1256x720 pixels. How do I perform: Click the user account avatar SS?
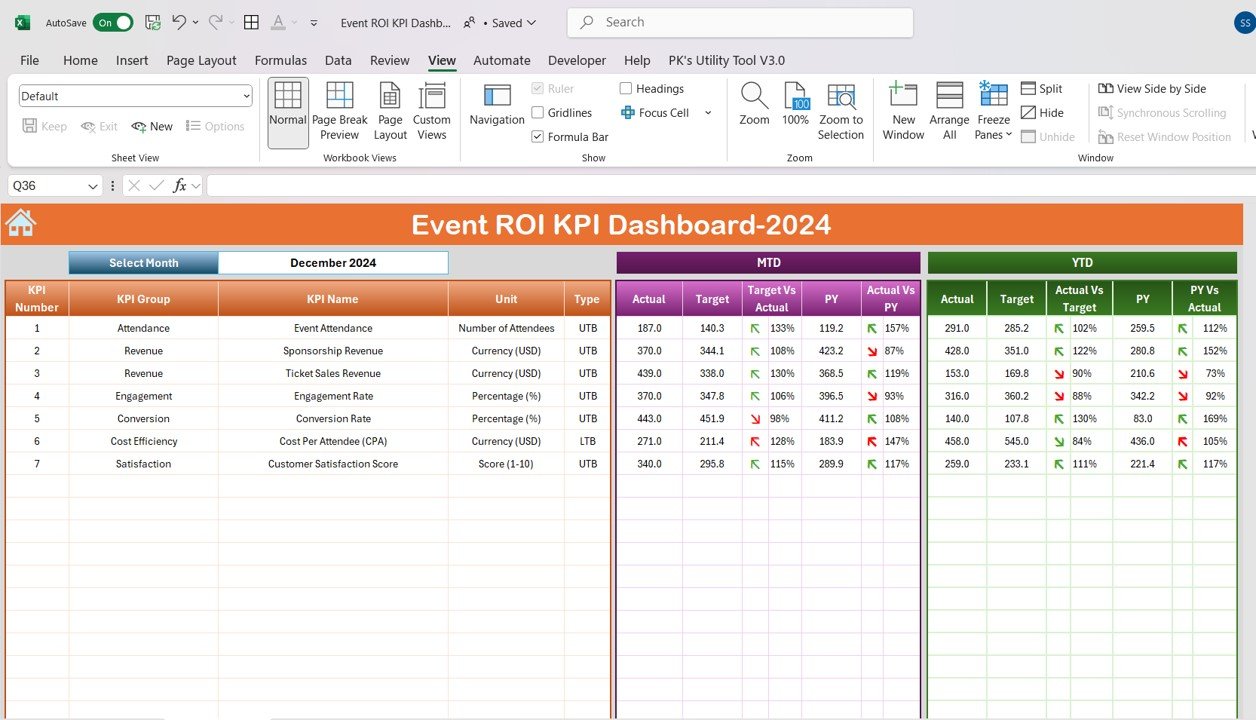tap(1244, 22)
